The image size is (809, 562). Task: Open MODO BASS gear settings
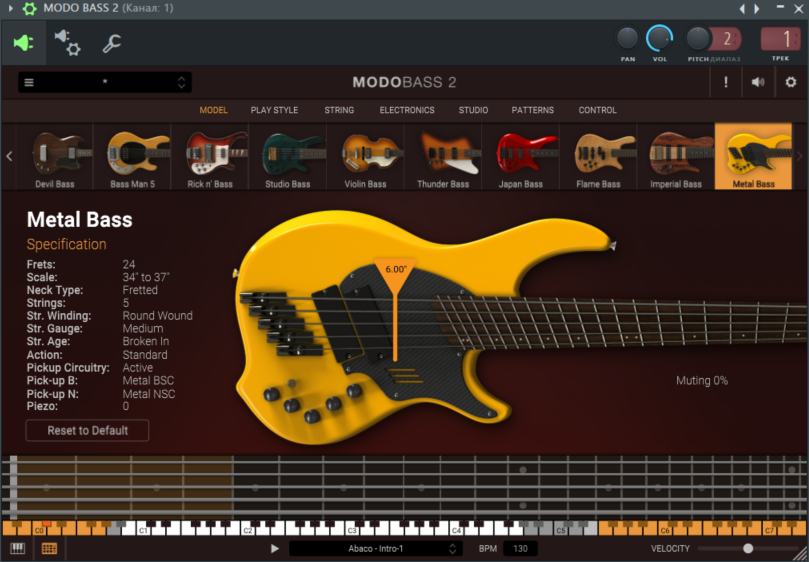click(x=790, y=83)
